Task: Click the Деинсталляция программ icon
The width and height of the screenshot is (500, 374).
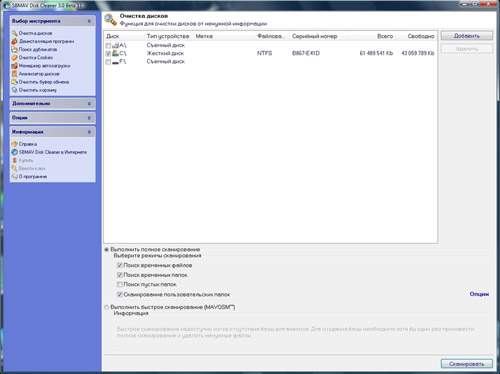Action: 14,41
